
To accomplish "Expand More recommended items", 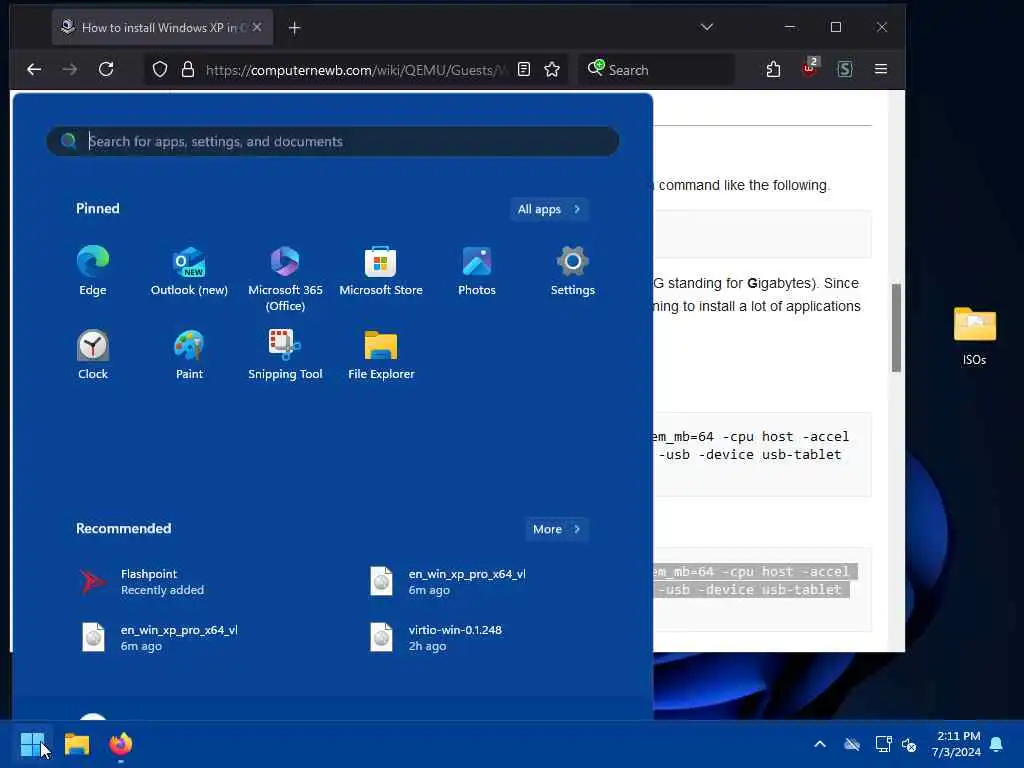I will tap(556, 529).
